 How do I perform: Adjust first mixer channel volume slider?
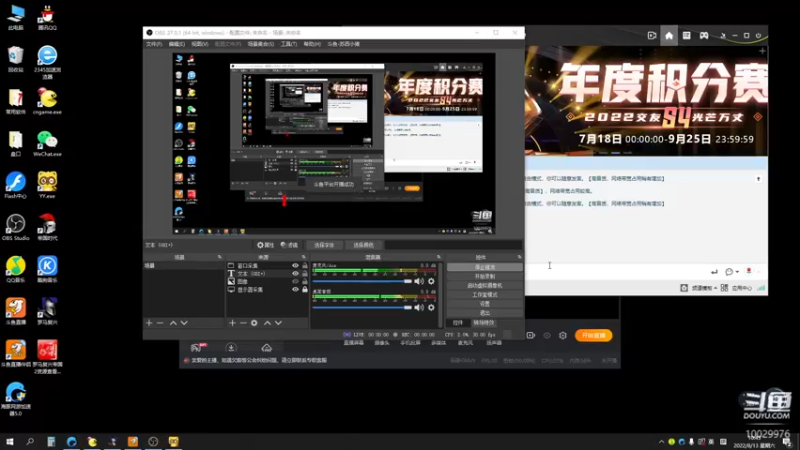[362, 281]
